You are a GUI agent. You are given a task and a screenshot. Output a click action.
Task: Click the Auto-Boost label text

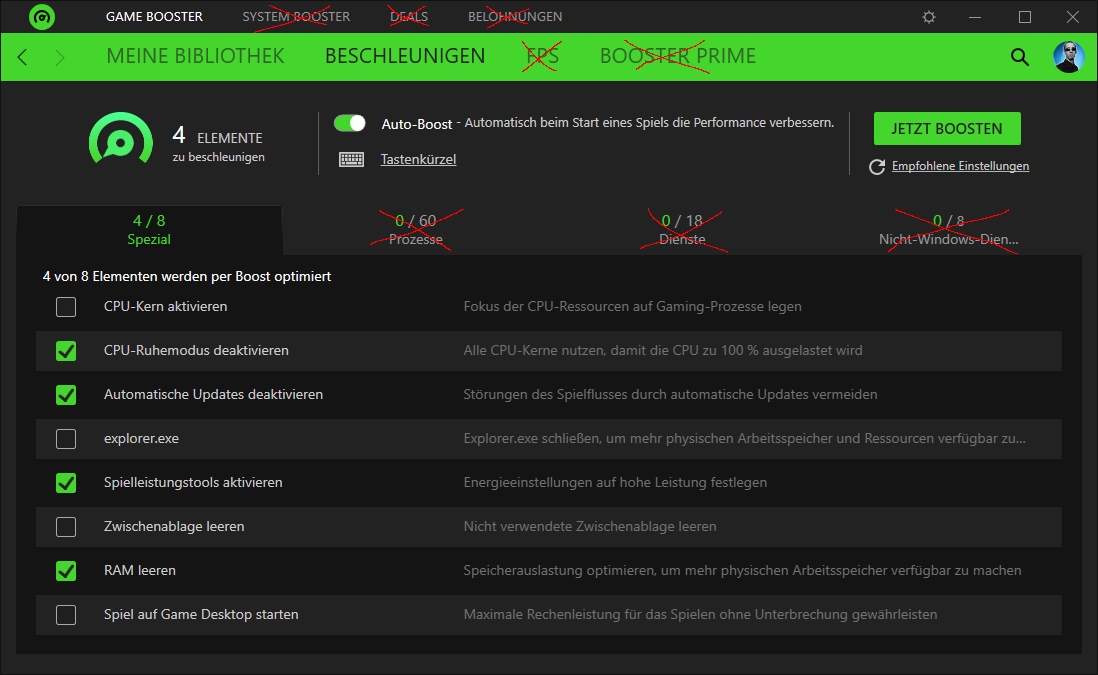pos(417,124)
